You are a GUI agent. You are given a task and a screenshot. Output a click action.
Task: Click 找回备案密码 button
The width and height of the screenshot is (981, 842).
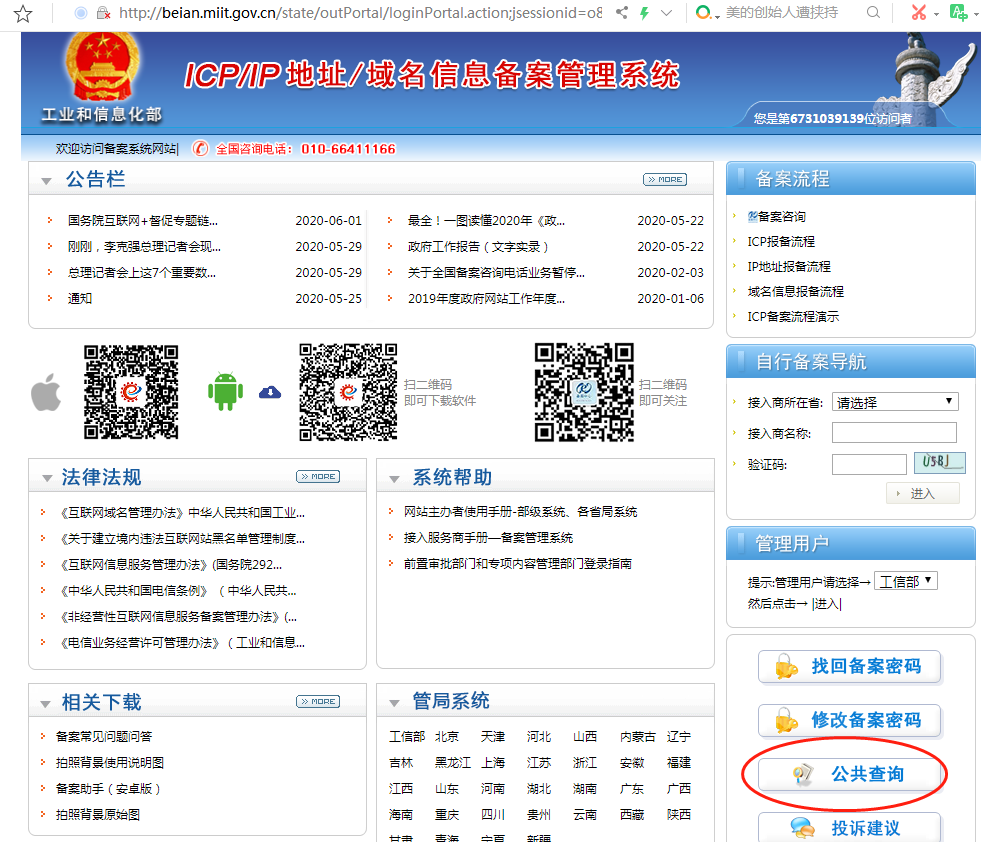849,667
